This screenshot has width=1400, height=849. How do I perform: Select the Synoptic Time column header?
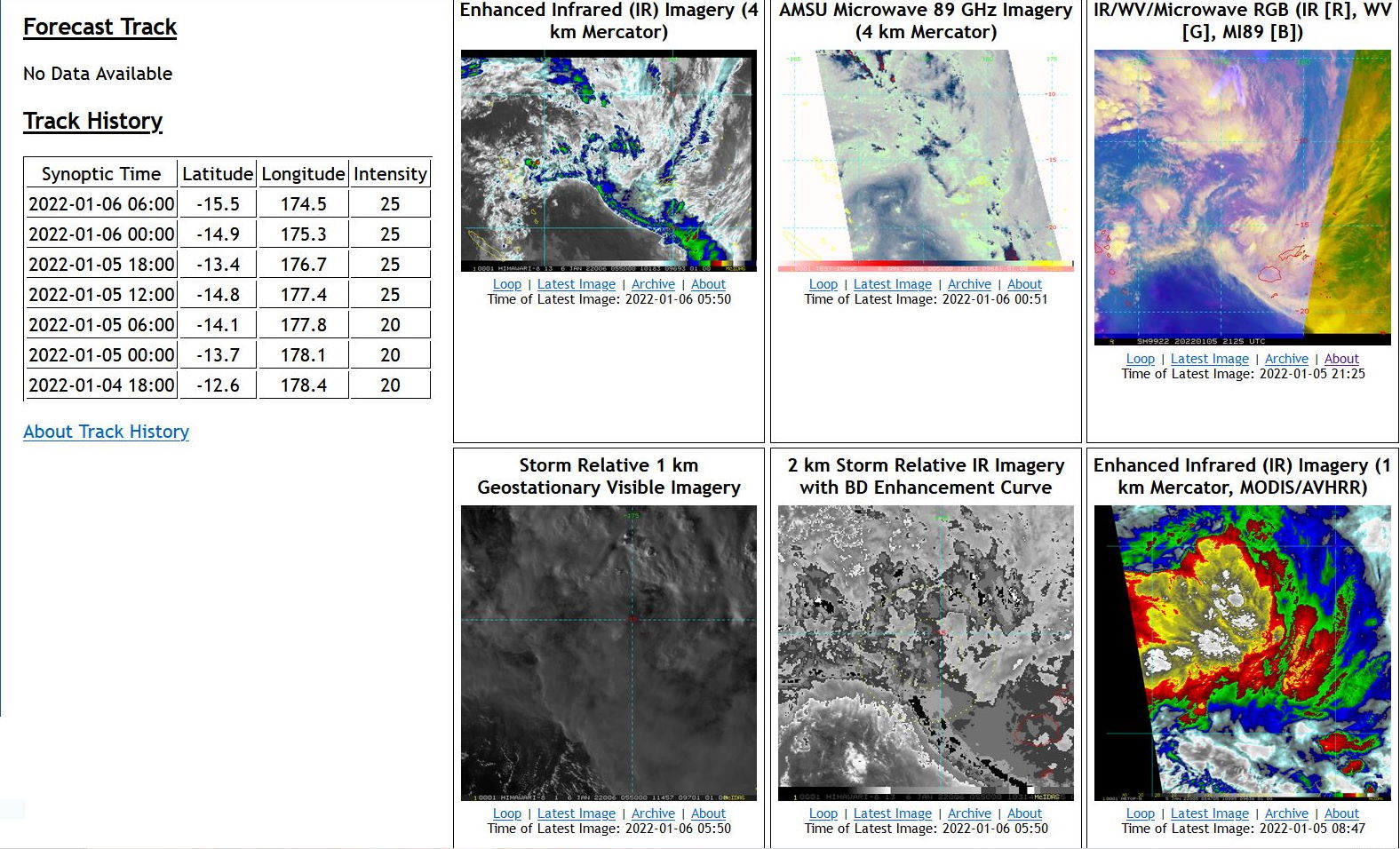101,174
